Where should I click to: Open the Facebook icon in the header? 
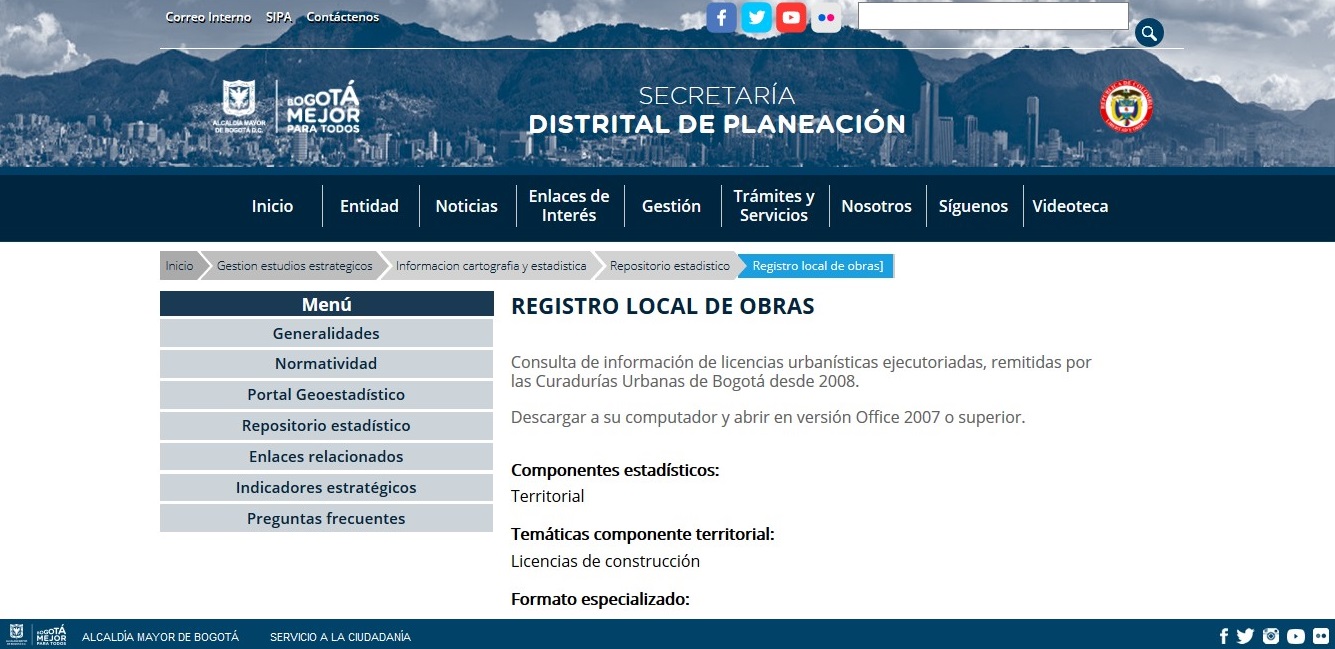click(x=721, y=17)
